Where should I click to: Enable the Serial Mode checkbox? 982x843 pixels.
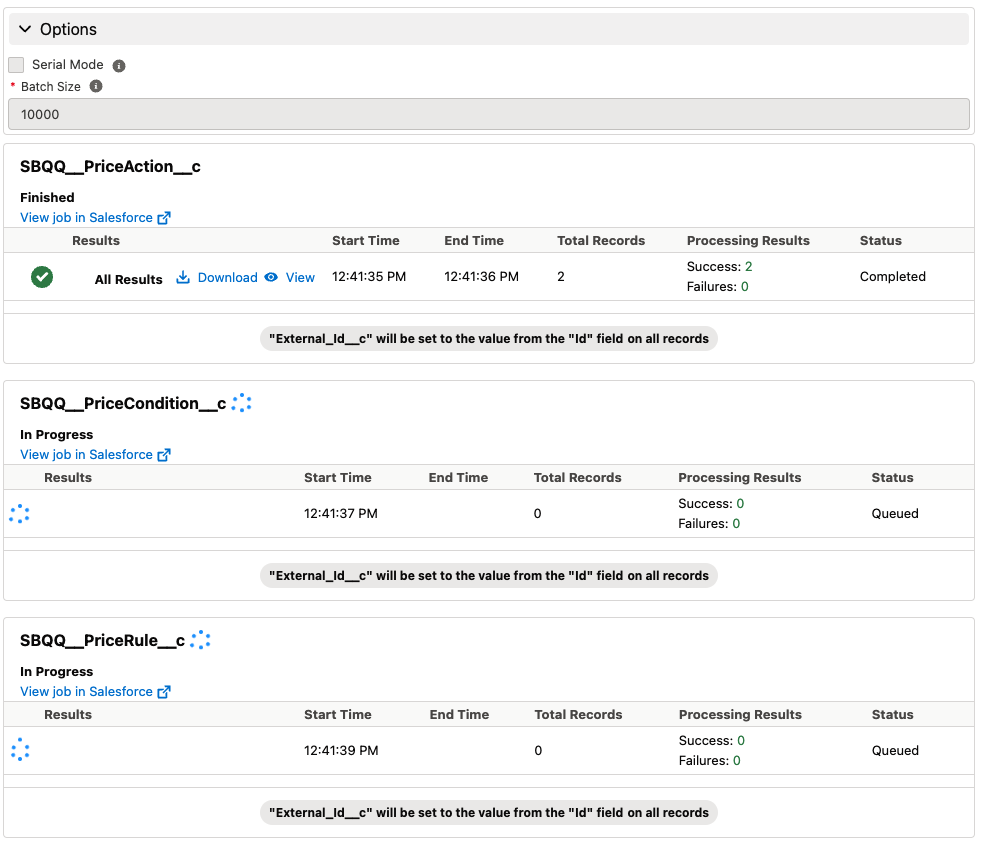point(16,65)
